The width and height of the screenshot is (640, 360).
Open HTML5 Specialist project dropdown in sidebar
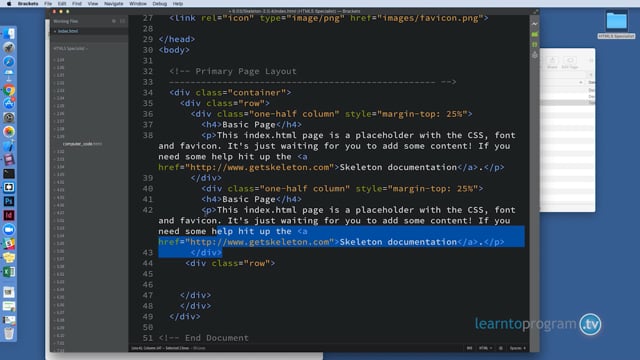pyautogui.click(x=70, y=49)
